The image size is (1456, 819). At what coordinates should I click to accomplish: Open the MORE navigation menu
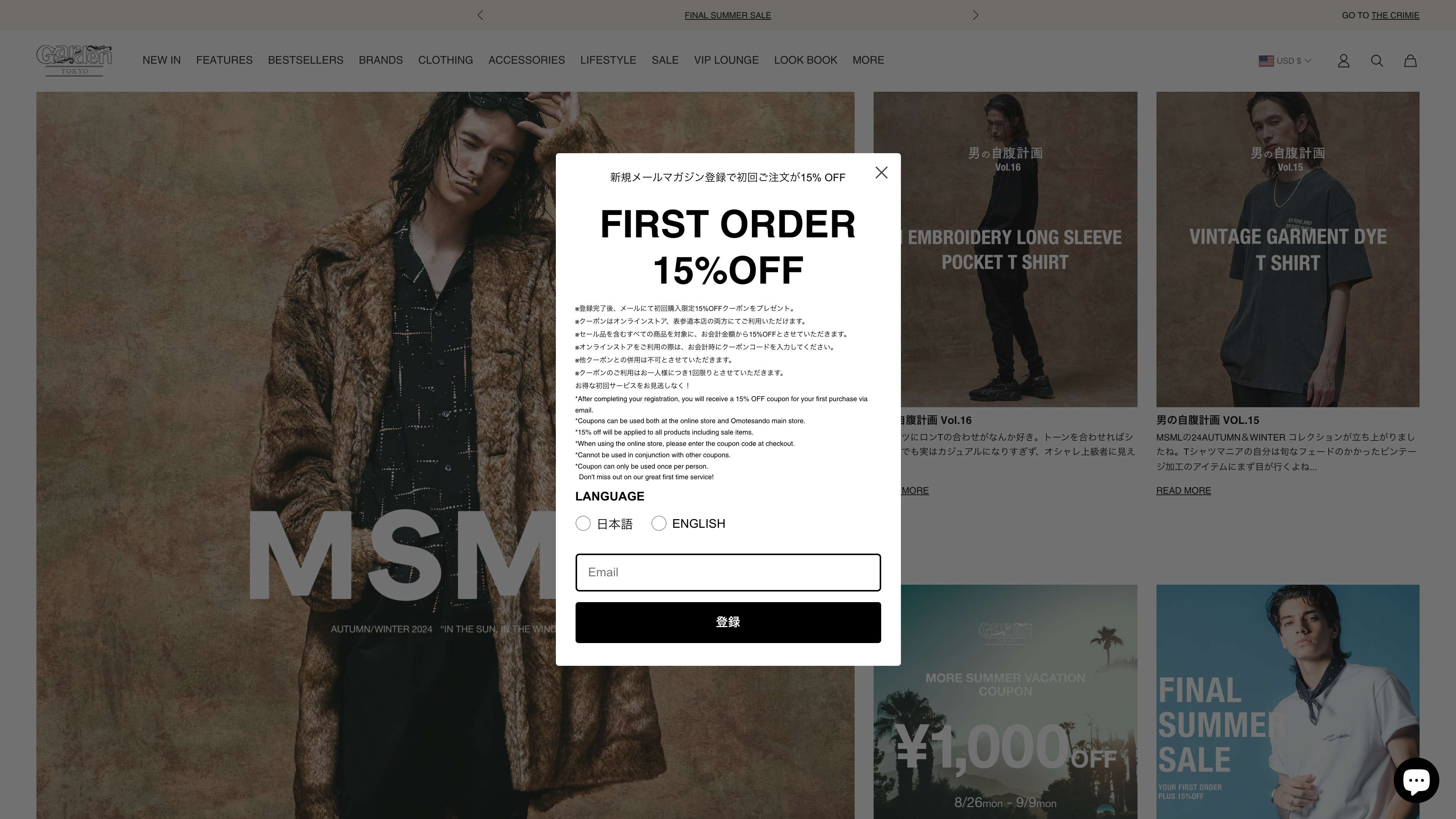pyautogui.click(x=868, y=60)
